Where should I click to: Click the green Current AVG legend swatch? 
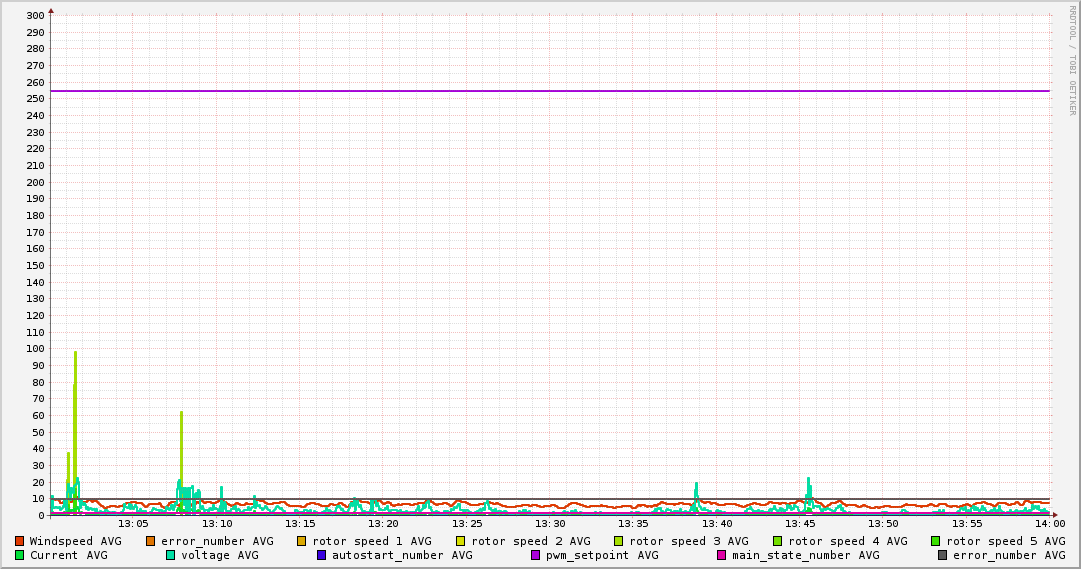(x=19, y=555)
